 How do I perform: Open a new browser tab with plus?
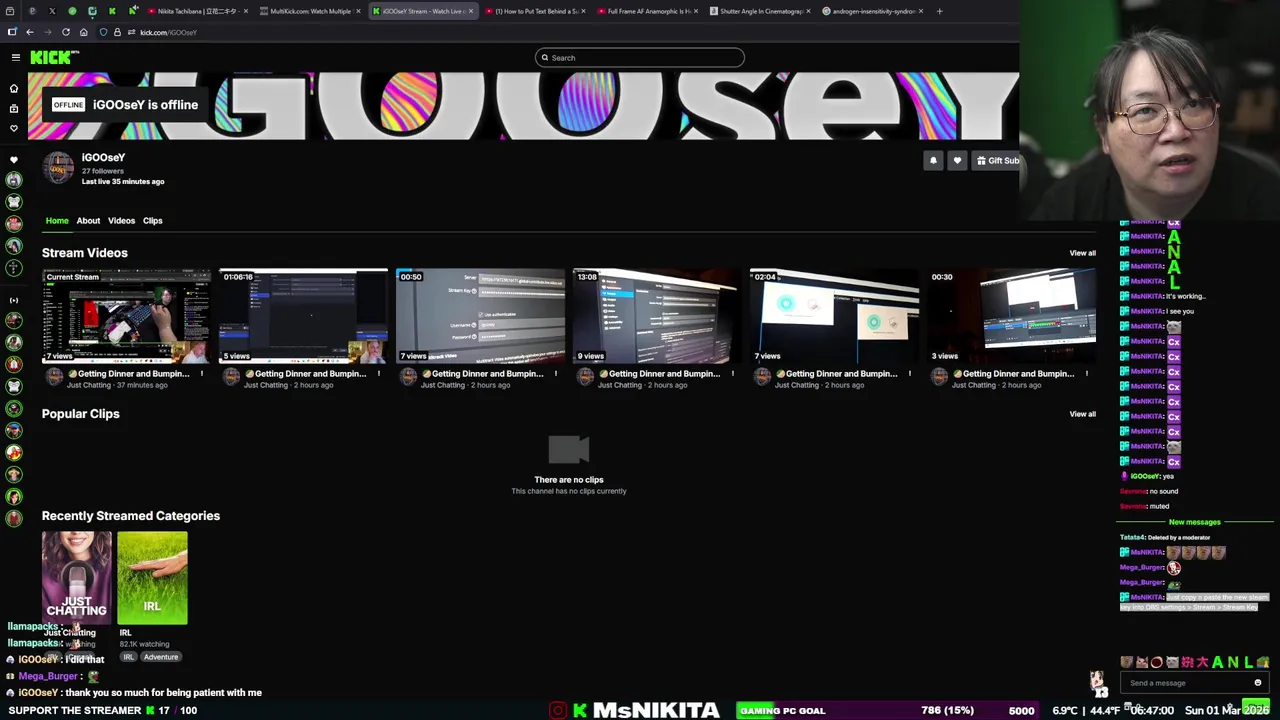click(939, 11)
